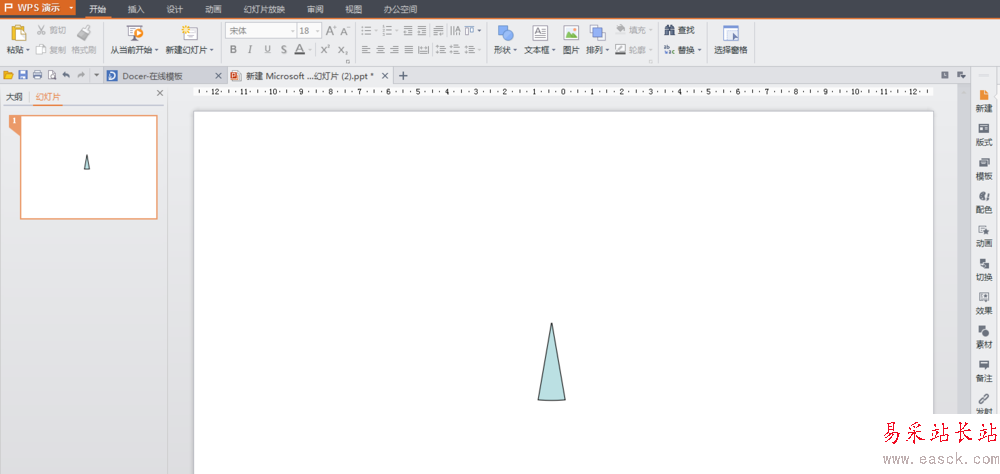Click Find (查找) button
1000x474 pixels.
(679, 30)
